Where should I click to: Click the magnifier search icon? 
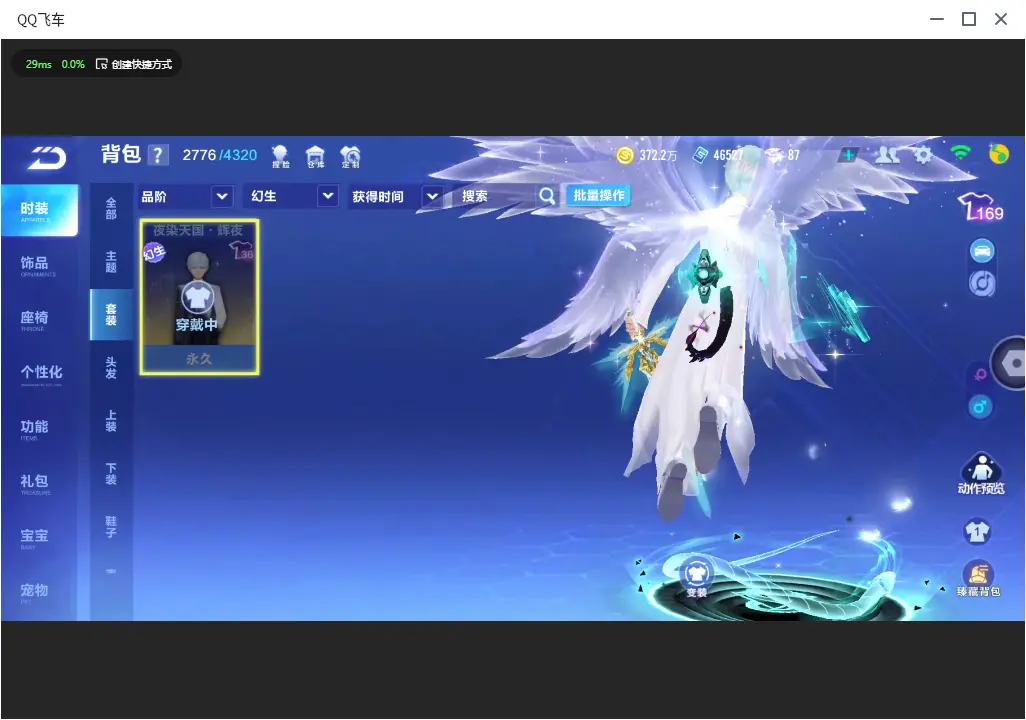[547, 196]
